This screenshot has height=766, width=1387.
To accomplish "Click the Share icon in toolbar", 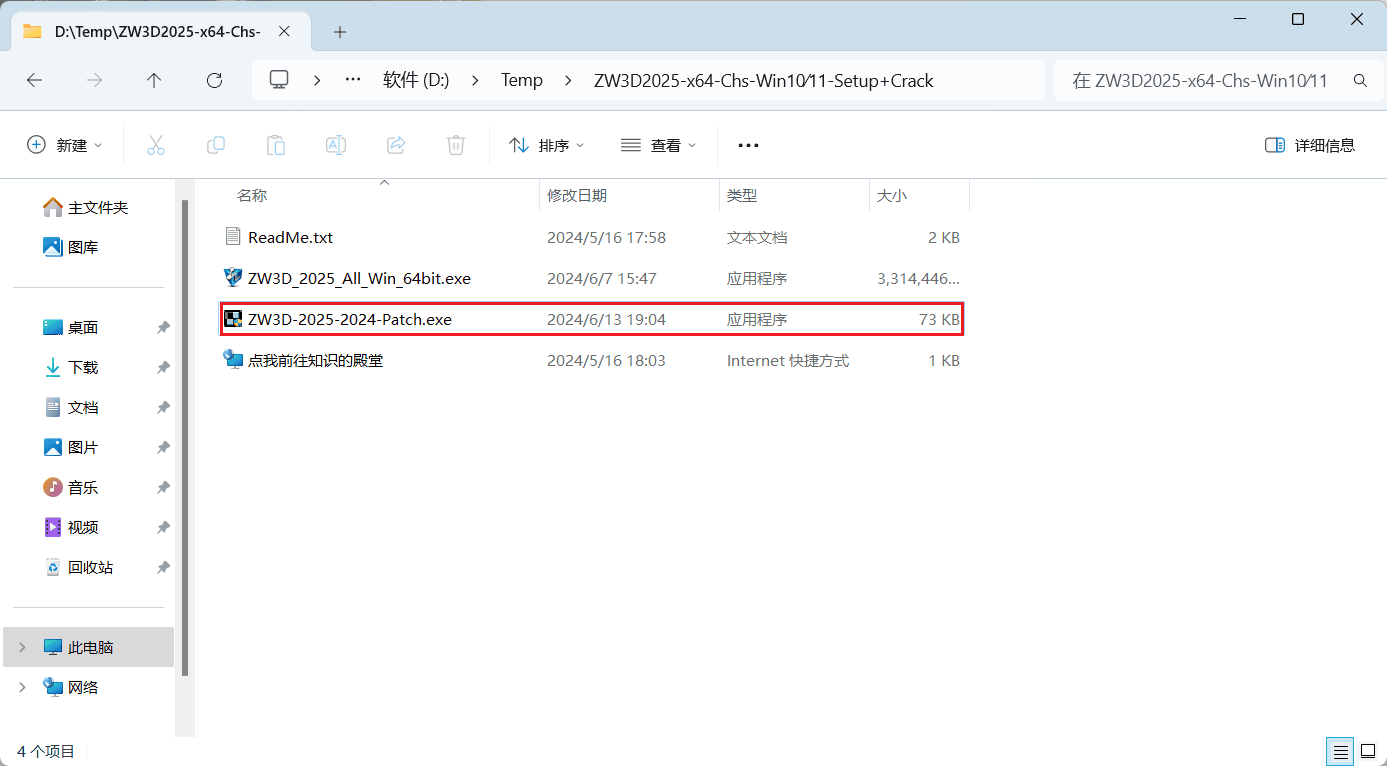I will [x=396, y=145].
